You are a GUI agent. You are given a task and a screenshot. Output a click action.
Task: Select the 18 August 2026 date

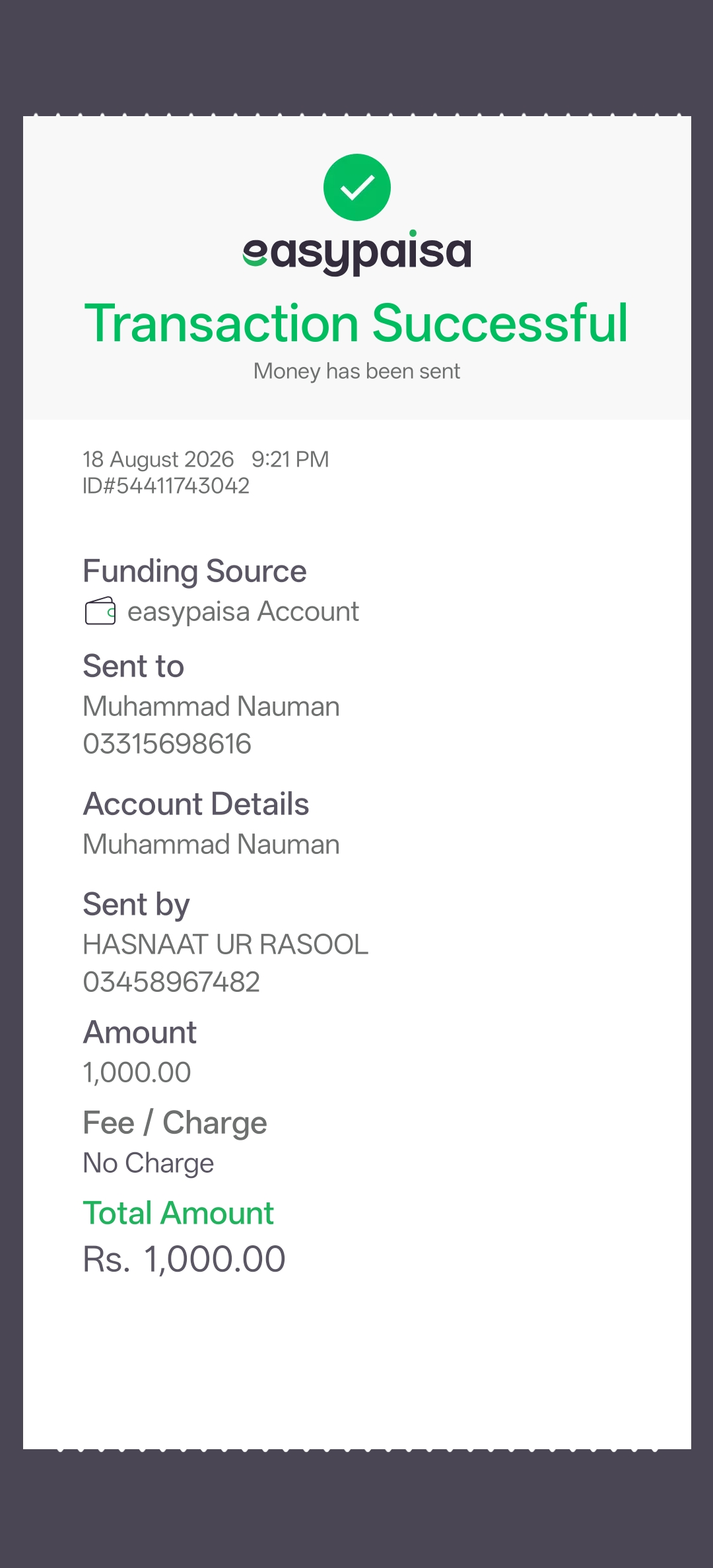point(158,459)
